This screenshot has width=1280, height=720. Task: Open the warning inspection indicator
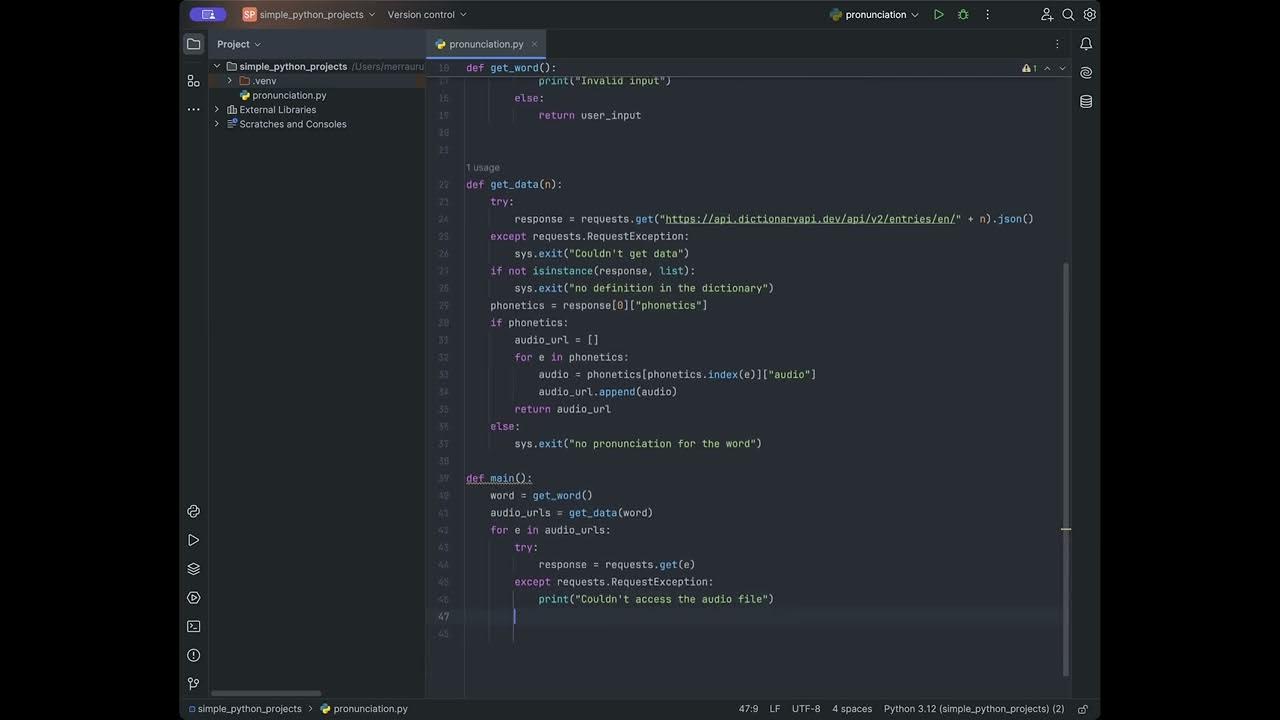[x=1029, y=68]
